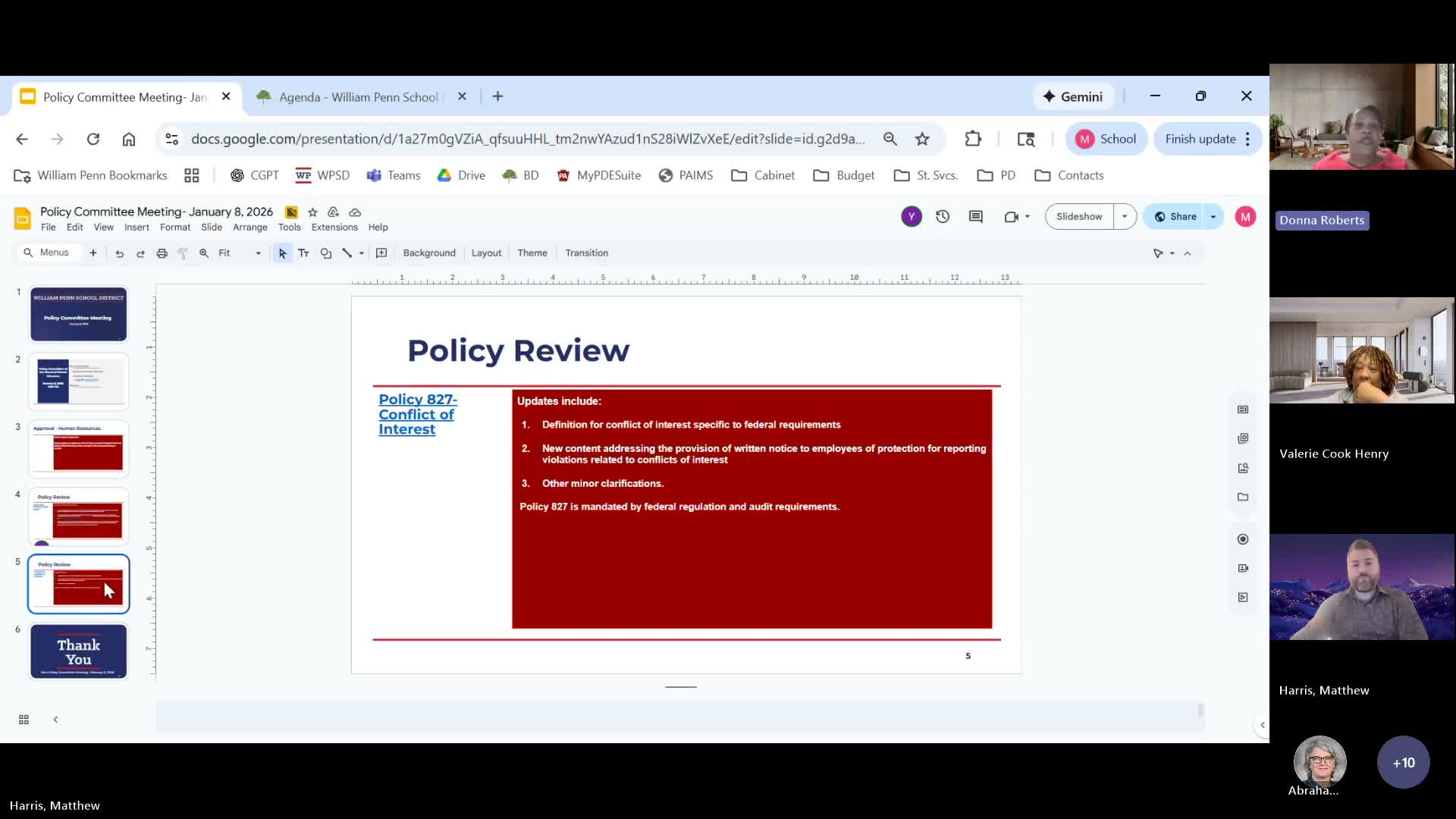Click the Policy 827 Conflict of Interest link
Image resolution: width=1456 pixels, height=819 pixels.
(417, 414)
